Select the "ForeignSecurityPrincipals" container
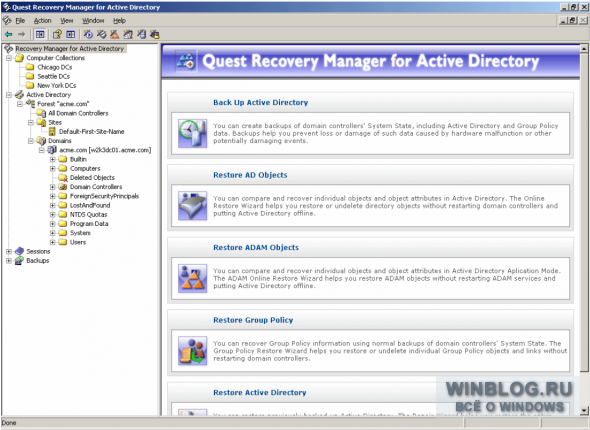This screenshot has height=430, width=590. [104, 196]
